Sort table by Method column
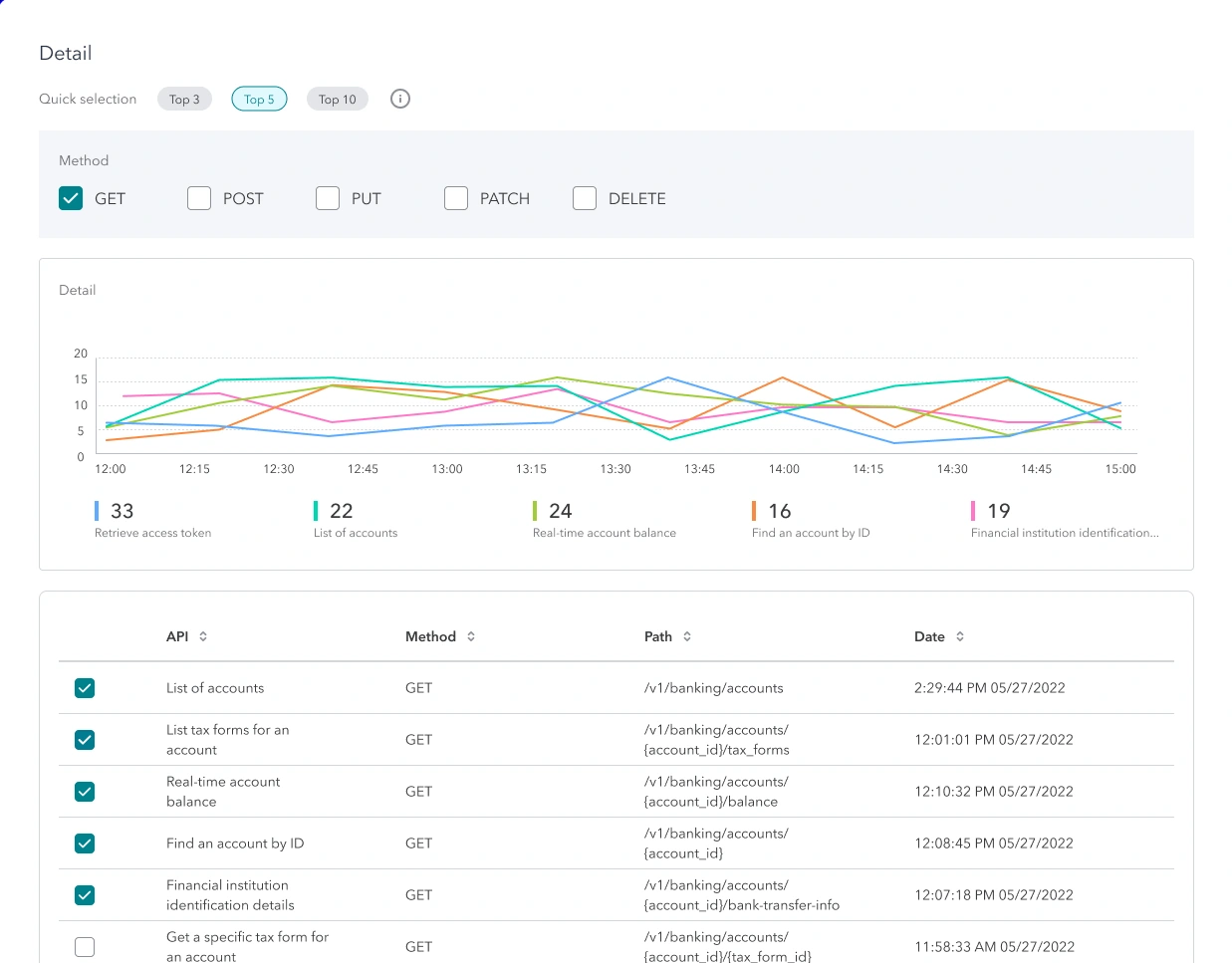The image size is (1232, 963). pos(471,636)
